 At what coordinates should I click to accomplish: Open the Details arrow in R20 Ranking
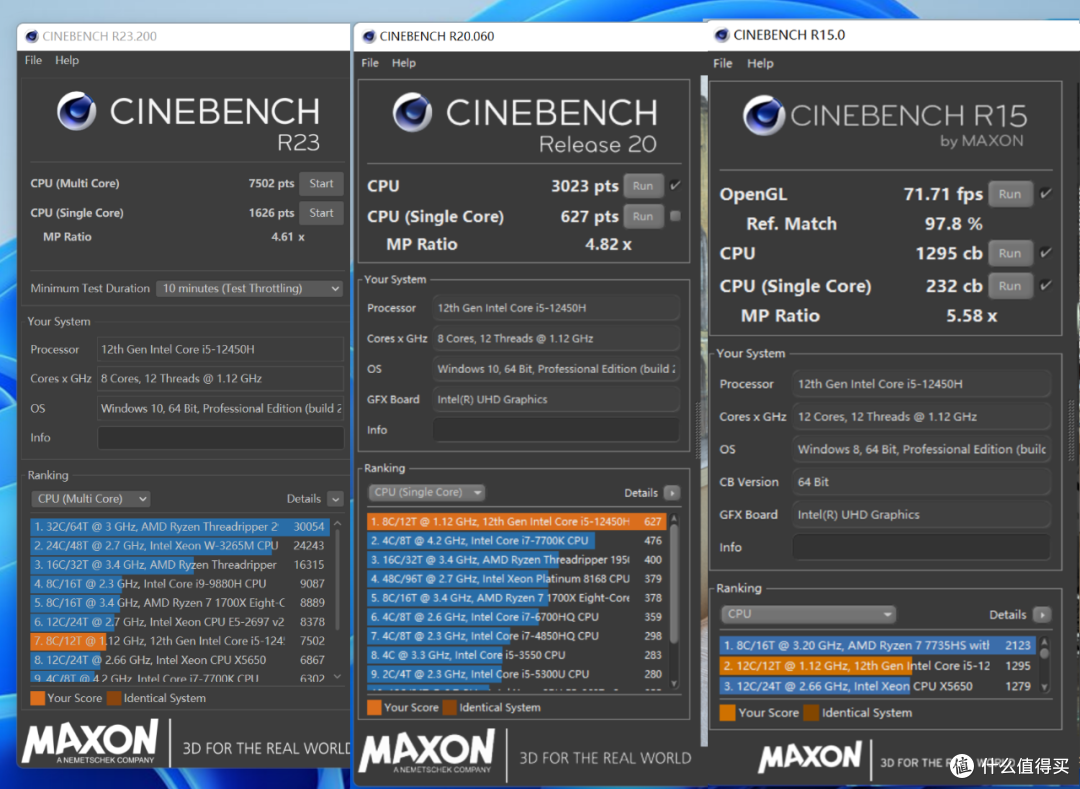click(x=672, y=493)
